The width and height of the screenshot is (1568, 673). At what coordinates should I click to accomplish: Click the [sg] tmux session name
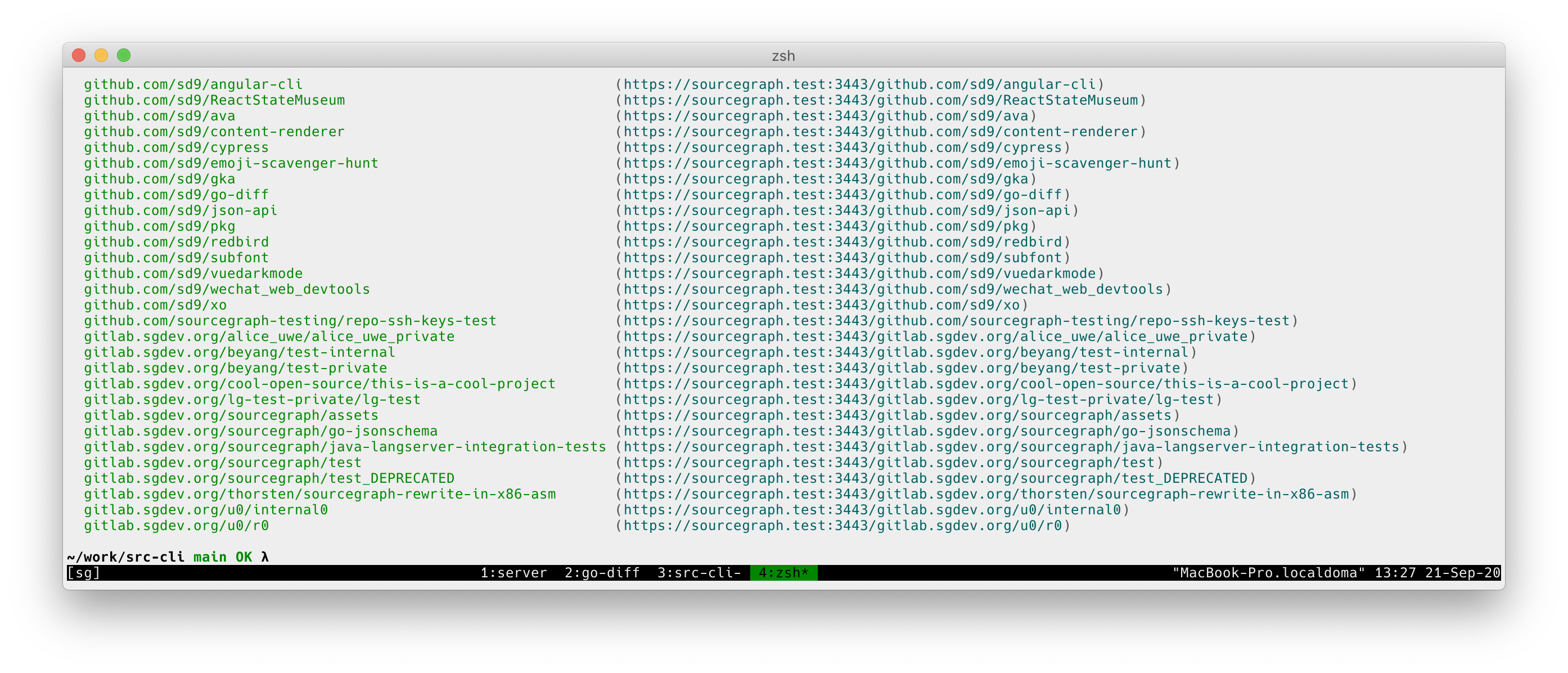click(x=83, y=572)
